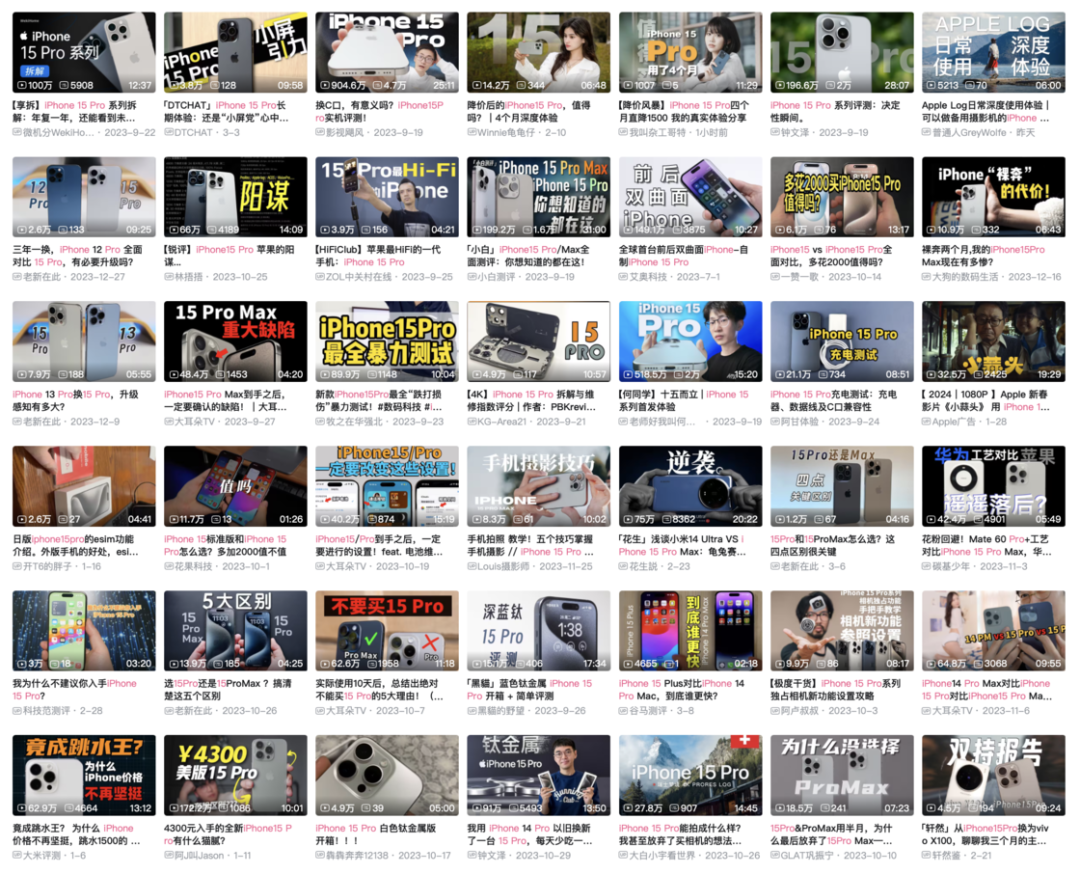Go to uploader 'Apple广告'
1080x874 pixels.
pyautogui.click(x=954, y=422)
